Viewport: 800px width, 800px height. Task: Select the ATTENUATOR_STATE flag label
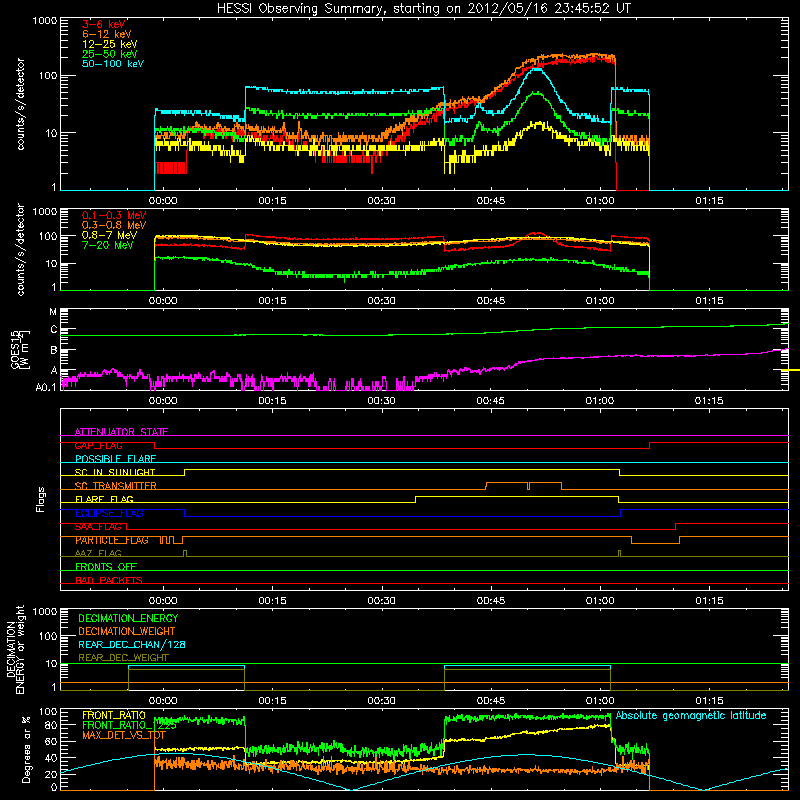point(121,432)
